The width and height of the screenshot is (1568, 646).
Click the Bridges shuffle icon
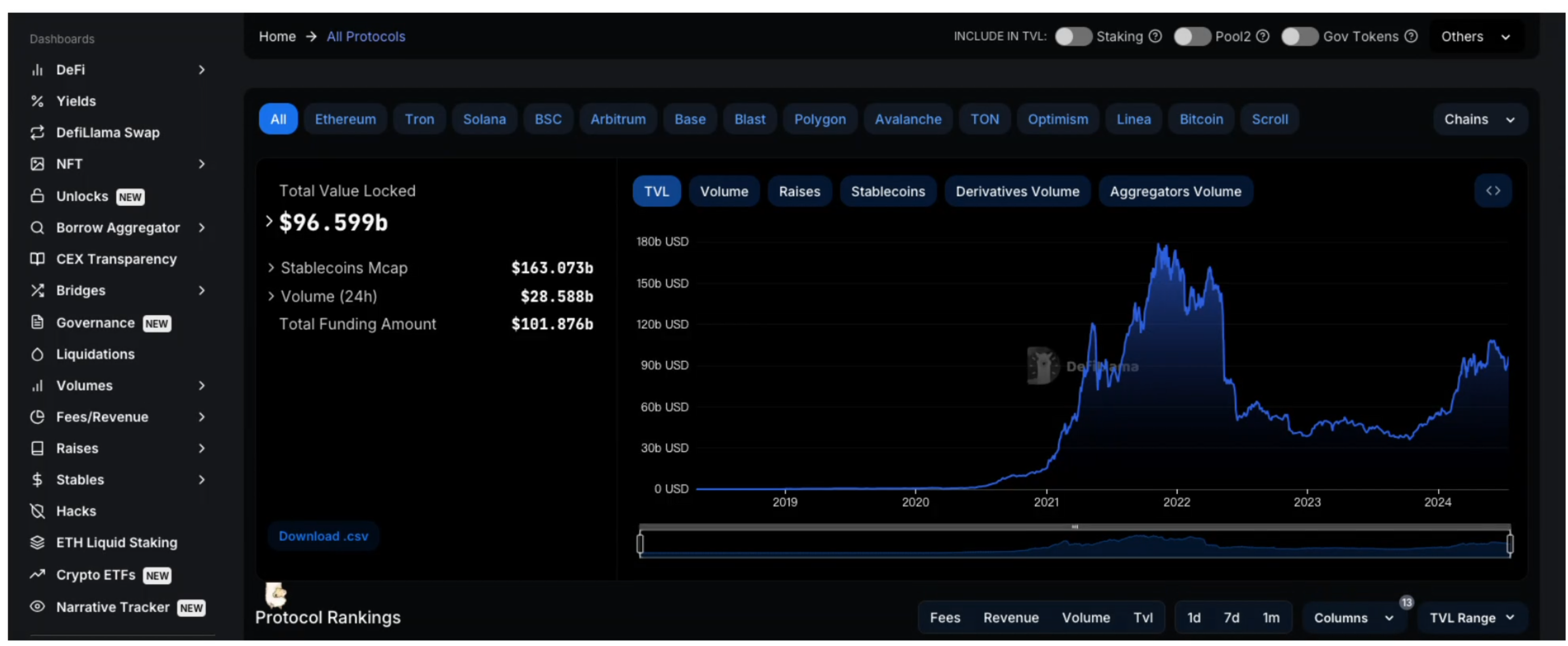click(x=37, y=291)
